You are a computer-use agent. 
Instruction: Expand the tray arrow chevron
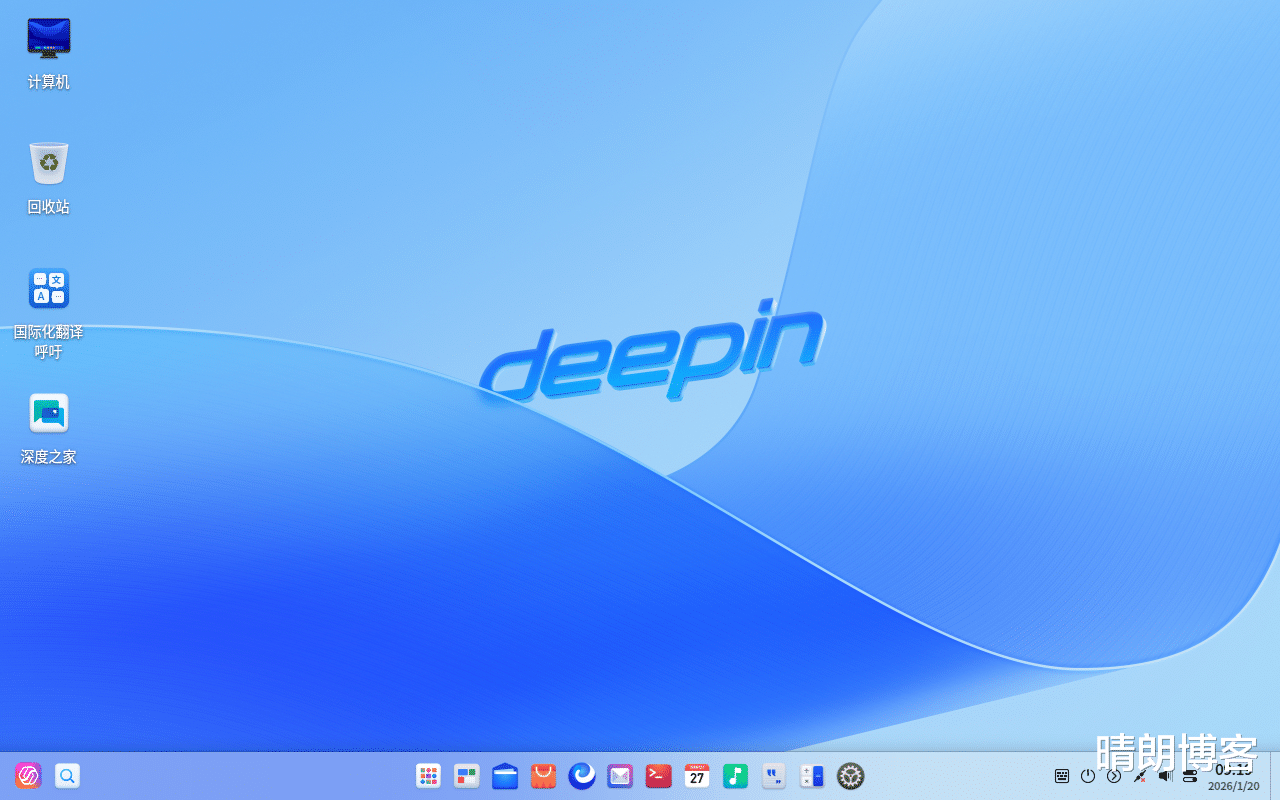coord(1114,775)
